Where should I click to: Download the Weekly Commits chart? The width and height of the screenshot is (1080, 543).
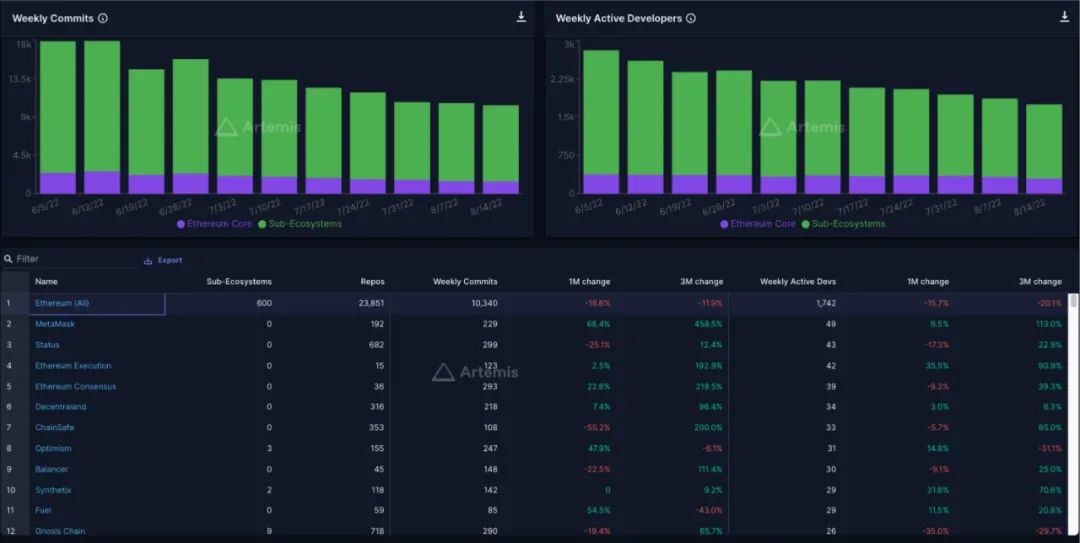click(521, 17)
